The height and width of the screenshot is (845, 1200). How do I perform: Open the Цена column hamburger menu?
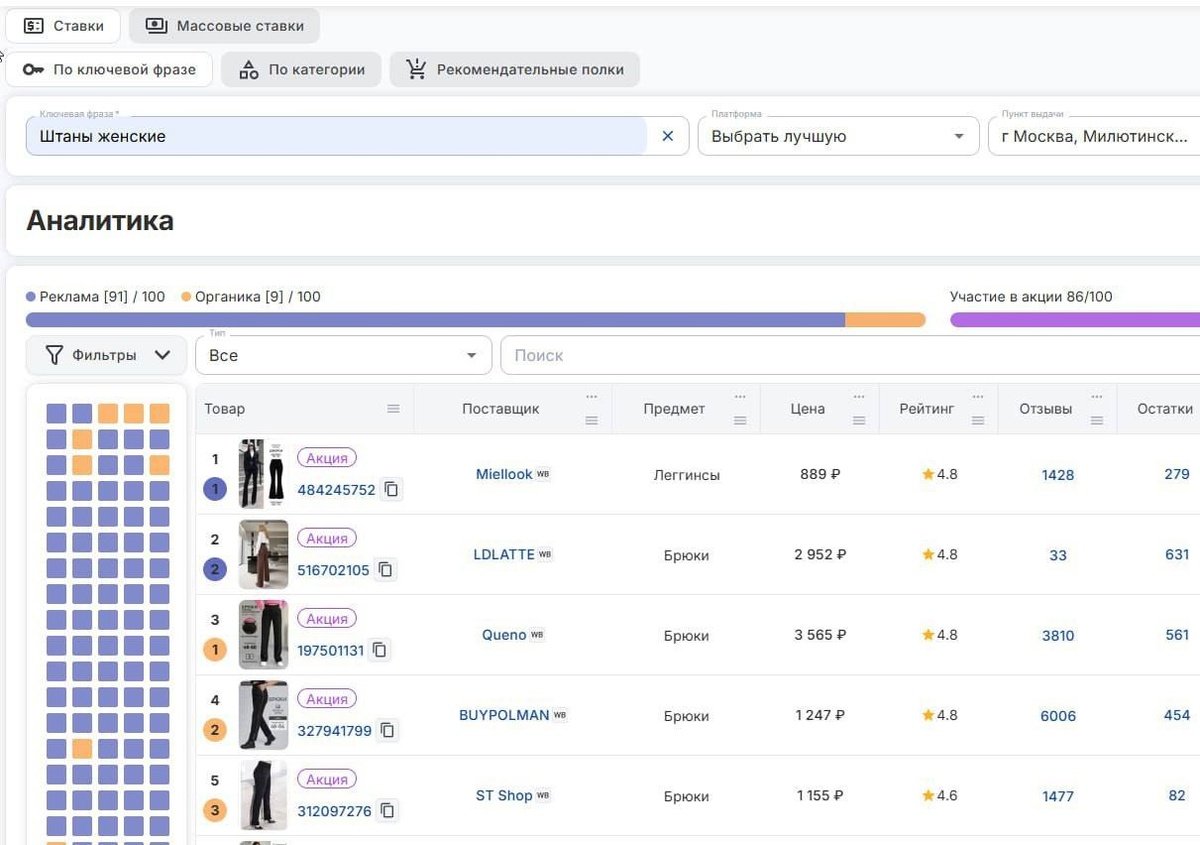(859, 421)
